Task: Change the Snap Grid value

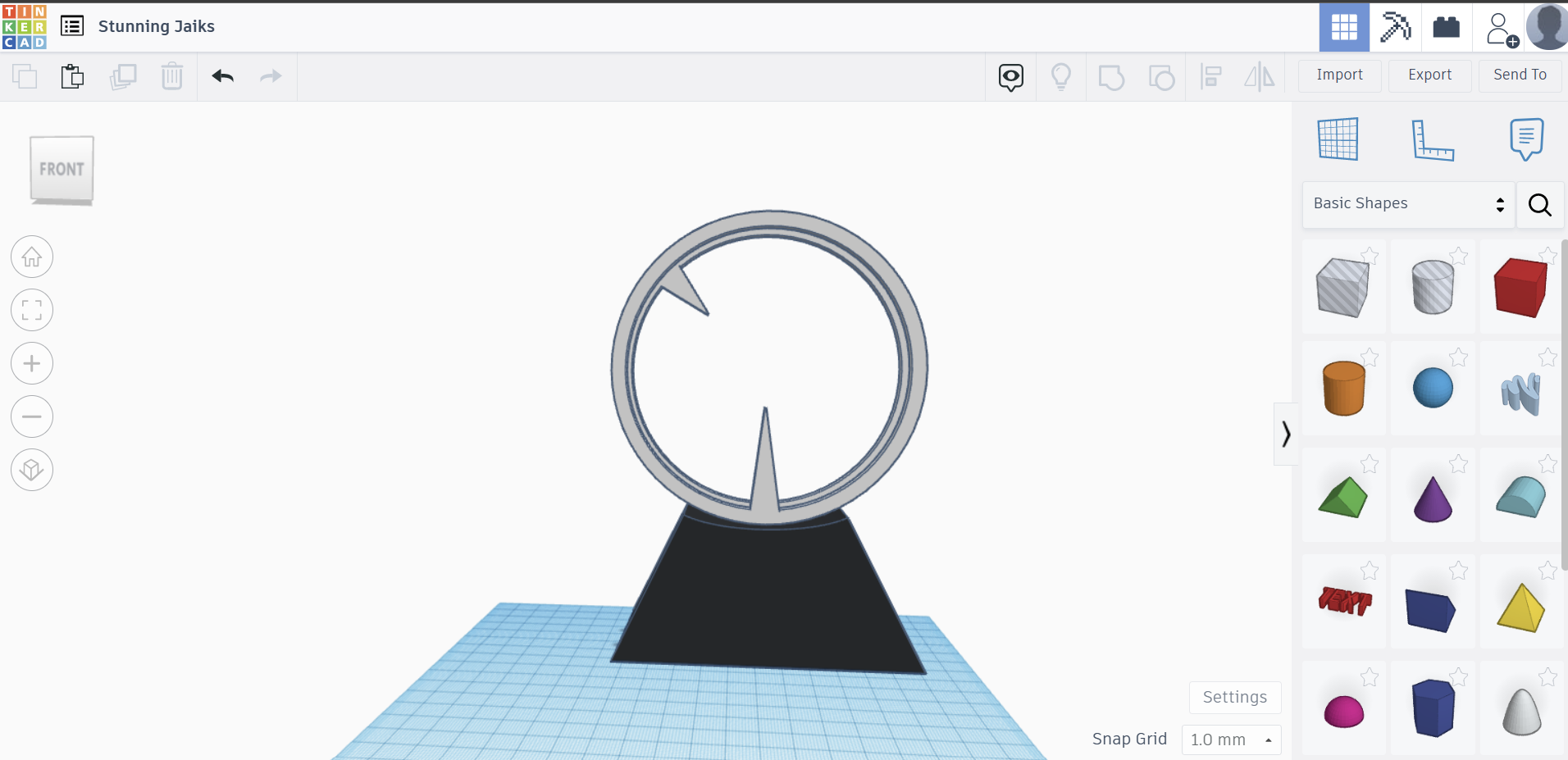Action: click(1230, 740)
